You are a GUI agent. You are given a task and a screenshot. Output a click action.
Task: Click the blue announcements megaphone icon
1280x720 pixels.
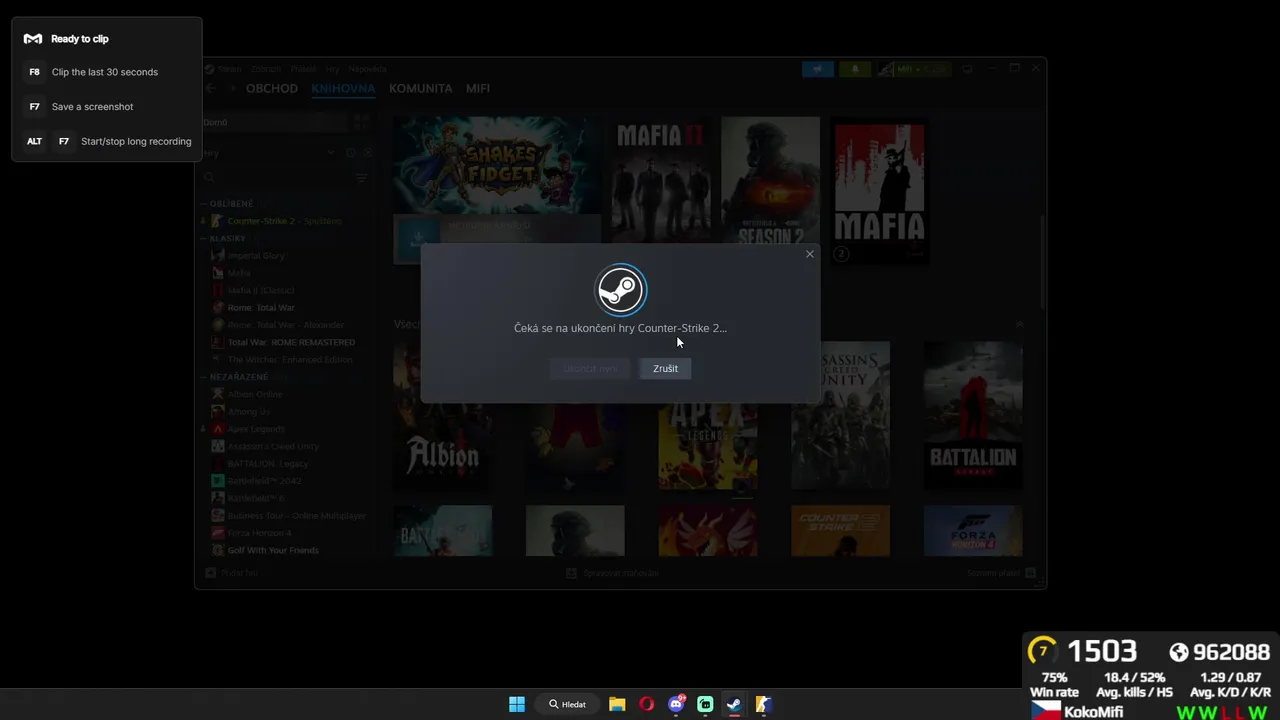point(817,69)
